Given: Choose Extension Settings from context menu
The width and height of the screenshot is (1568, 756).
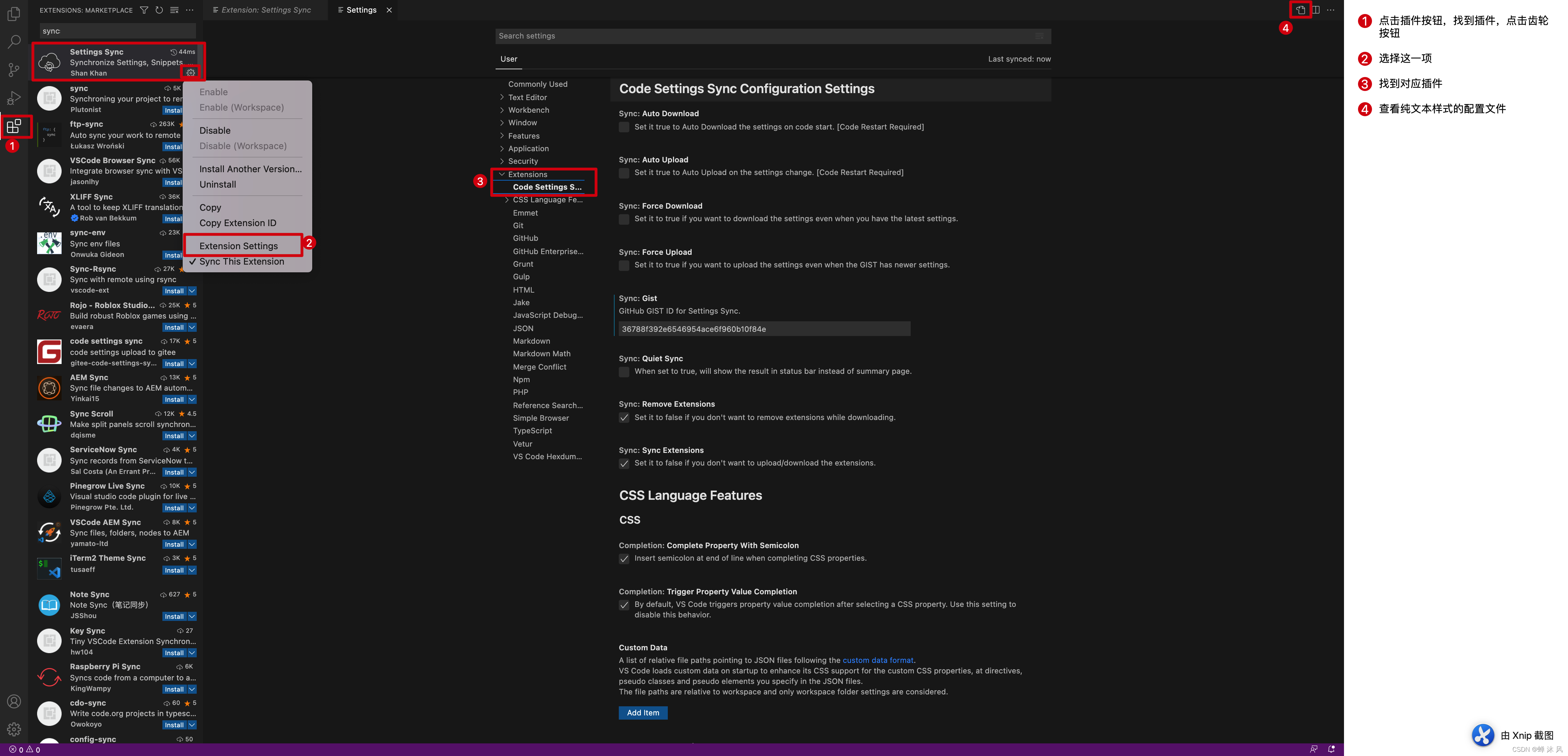Looking at the screenshot, I should point(239,246).
